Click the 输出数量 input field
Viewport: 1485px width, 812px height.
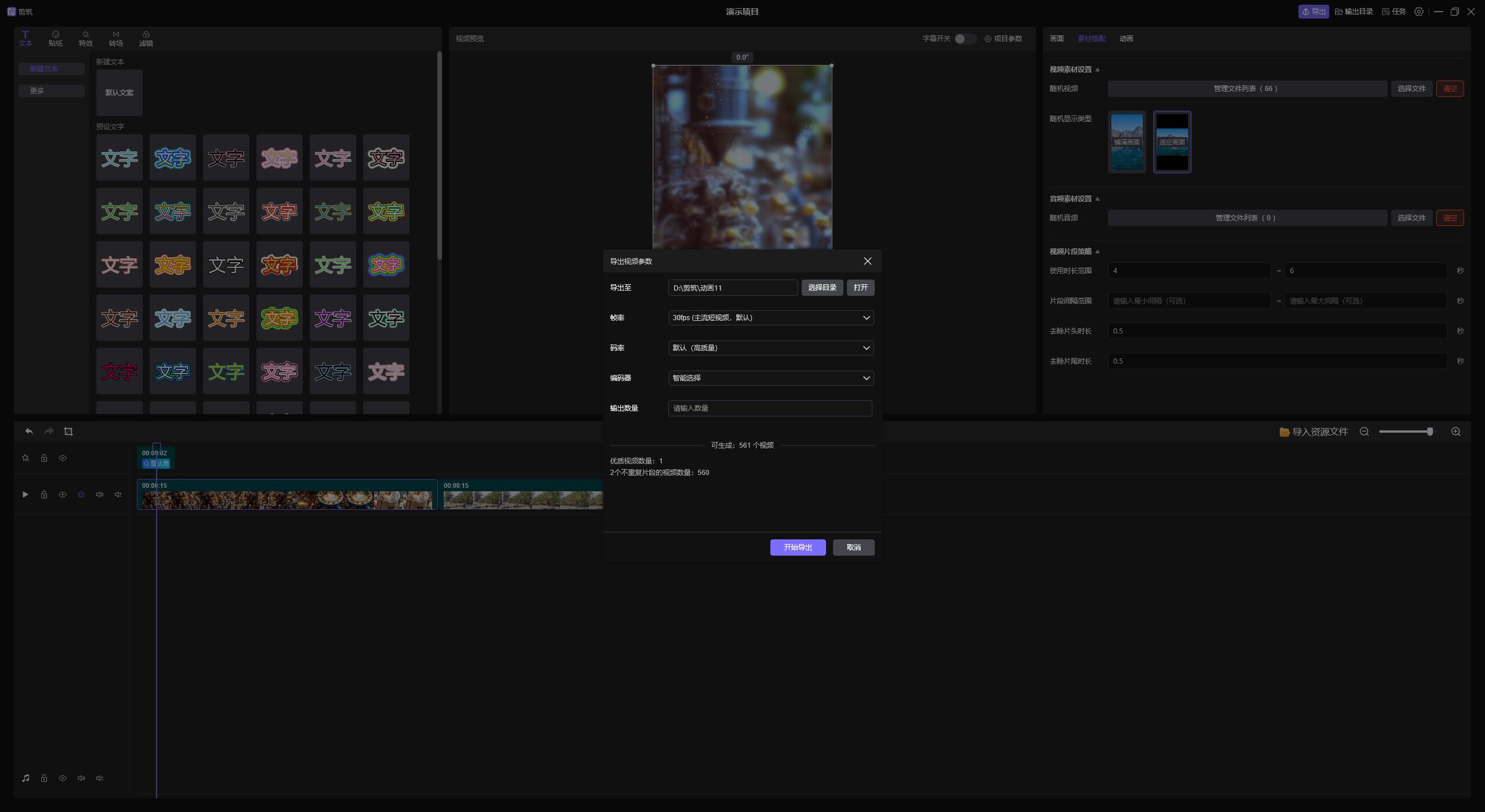tap(770, 408)
